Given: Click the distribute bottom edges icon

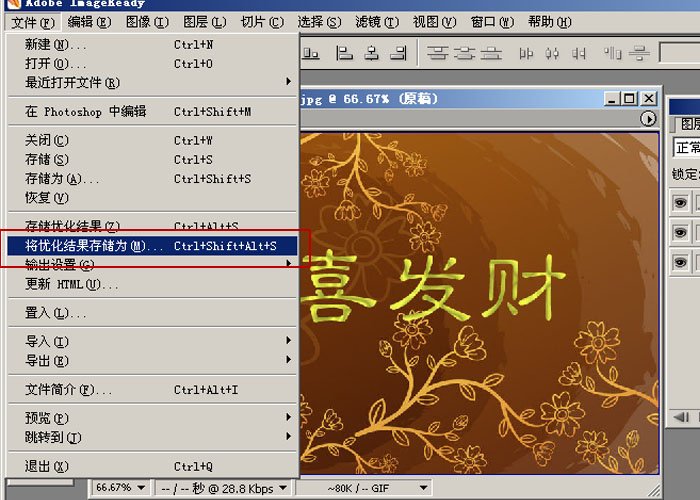Looking at the screenshot, I should [x=491, y=54].
